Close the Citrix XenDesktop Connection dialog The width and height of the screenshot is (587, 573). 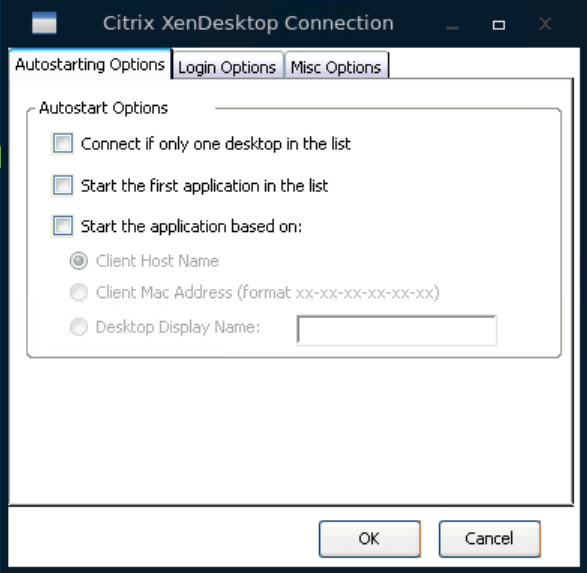[545, 24]
